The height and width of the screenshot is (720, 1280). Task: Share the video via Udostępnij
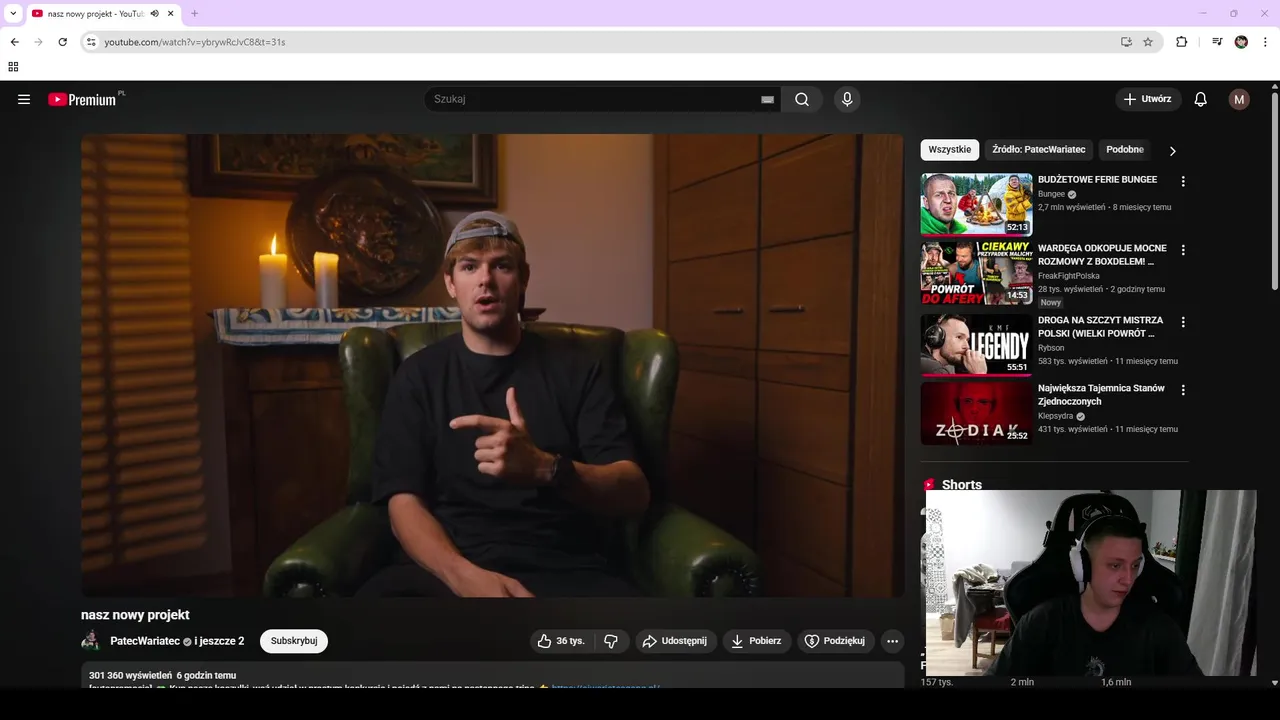(676, 641)
